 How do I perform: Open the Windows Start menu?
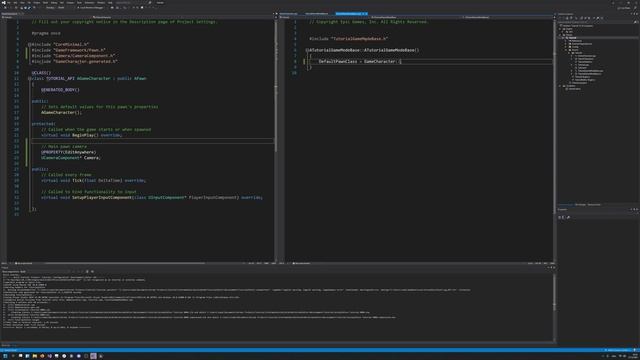click(5, 356)
